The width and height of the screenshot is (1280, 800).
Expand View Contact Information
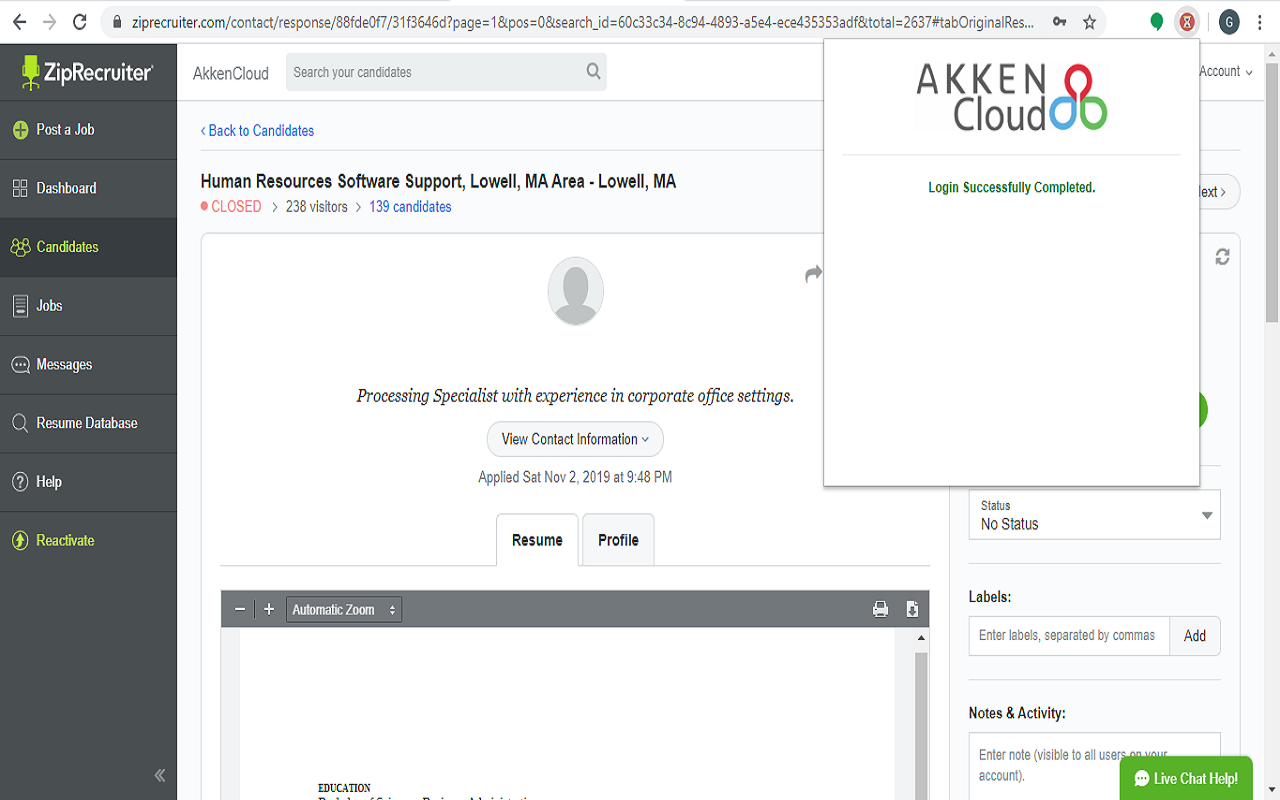click(x=575, y=439)
